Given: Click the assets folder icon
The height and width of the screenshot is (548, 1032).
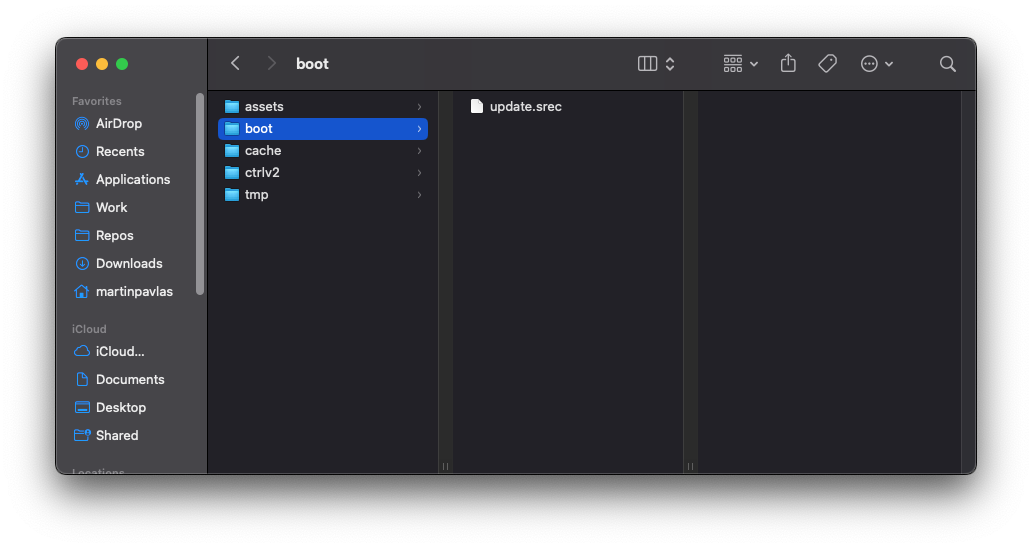Looking at the screenshot, I should (x=232, y=107).
